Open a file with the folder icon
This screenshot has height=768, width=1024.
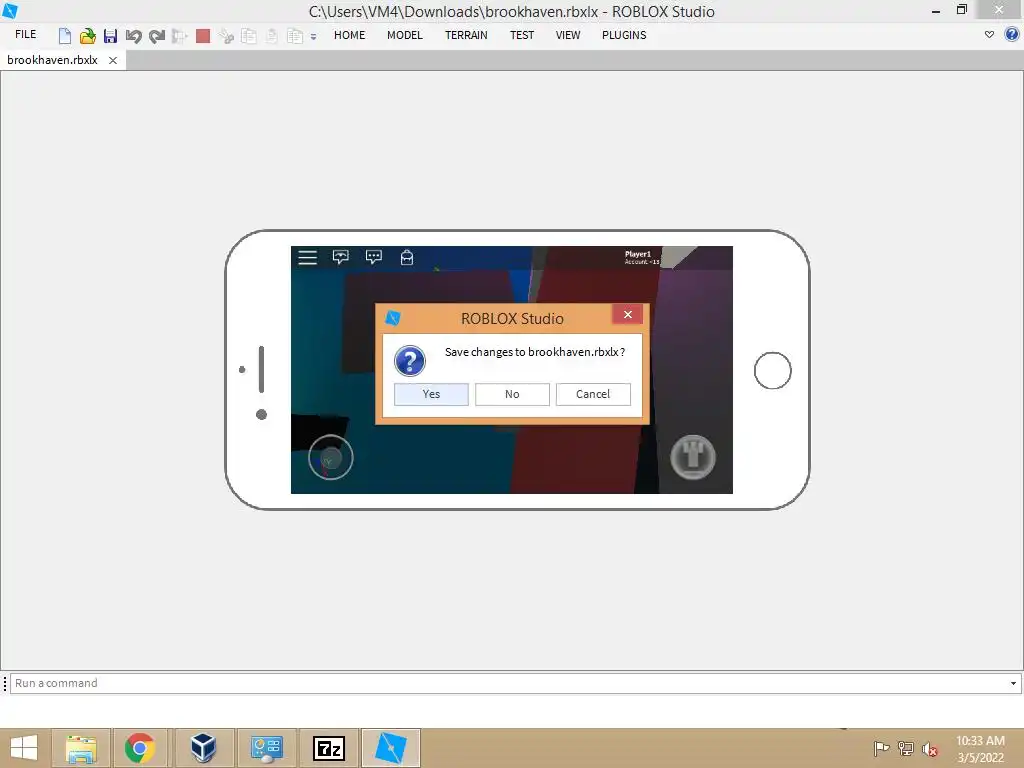click(x=88, y=36)
